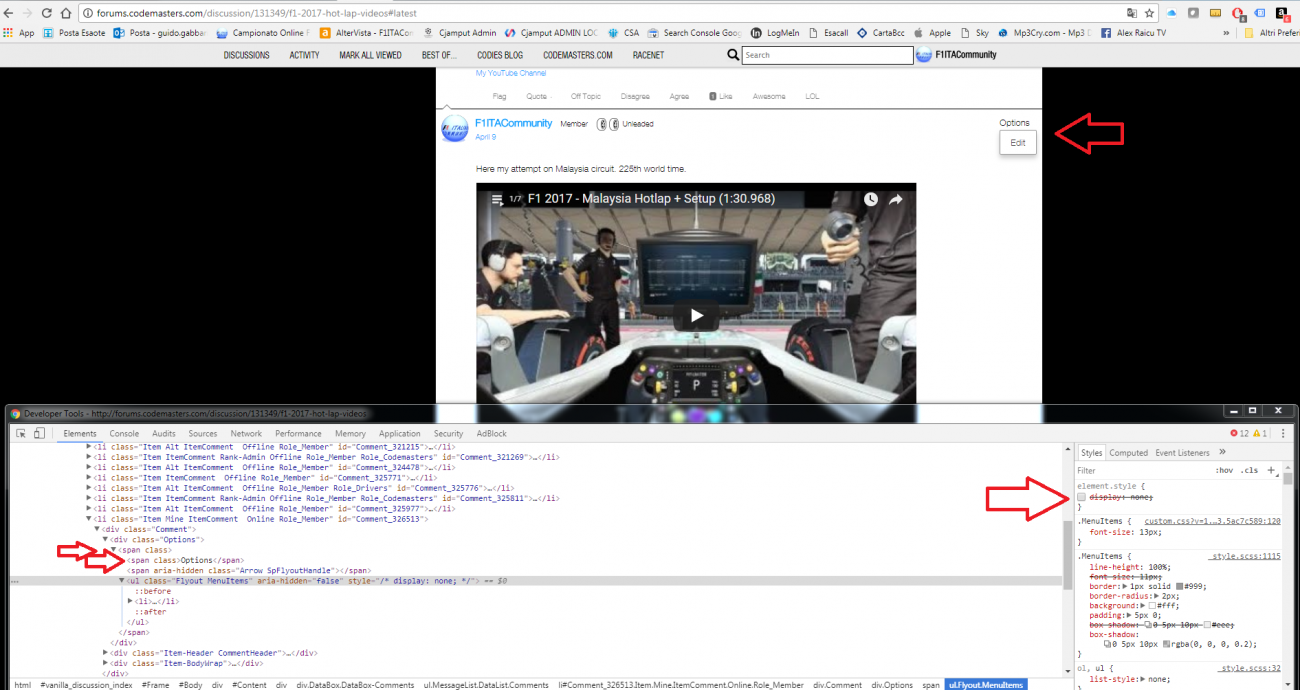
Task: Click the video Watch Later clock icon
Action: point(871,200)
